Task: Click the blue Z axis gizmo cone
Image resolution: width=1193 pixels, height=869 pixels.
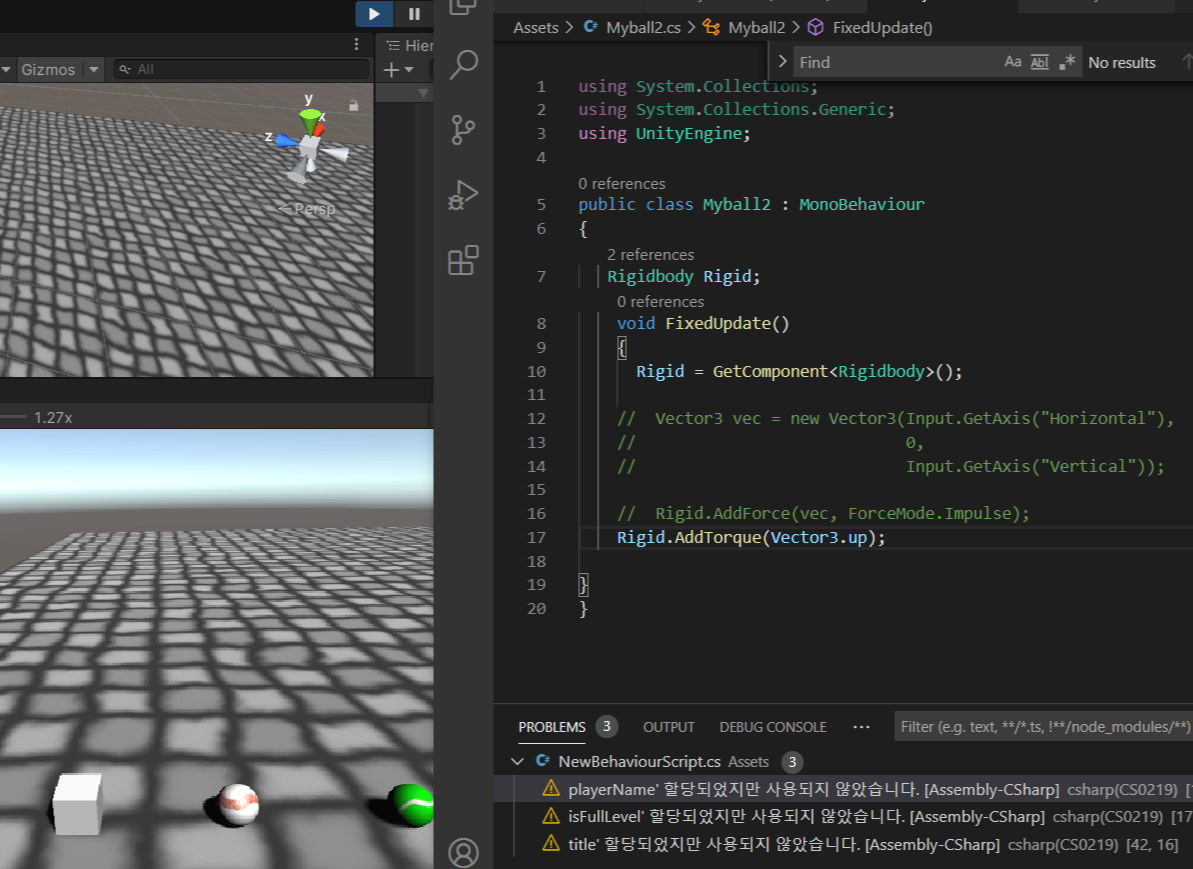Action: (286, 140)
